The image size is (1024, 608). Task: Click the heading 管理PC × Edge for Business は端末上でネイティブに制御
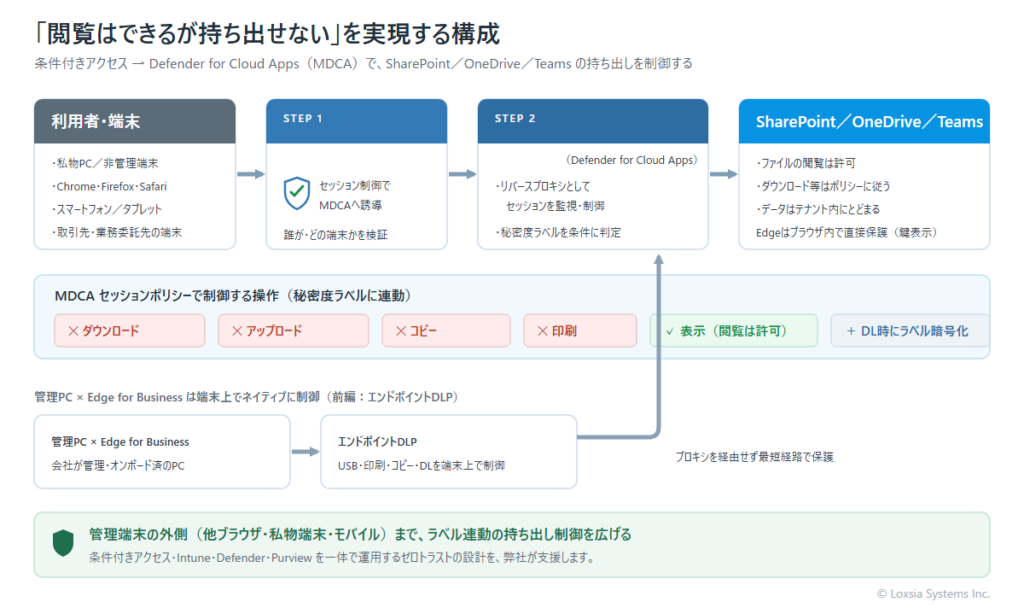tap(246, 397)
